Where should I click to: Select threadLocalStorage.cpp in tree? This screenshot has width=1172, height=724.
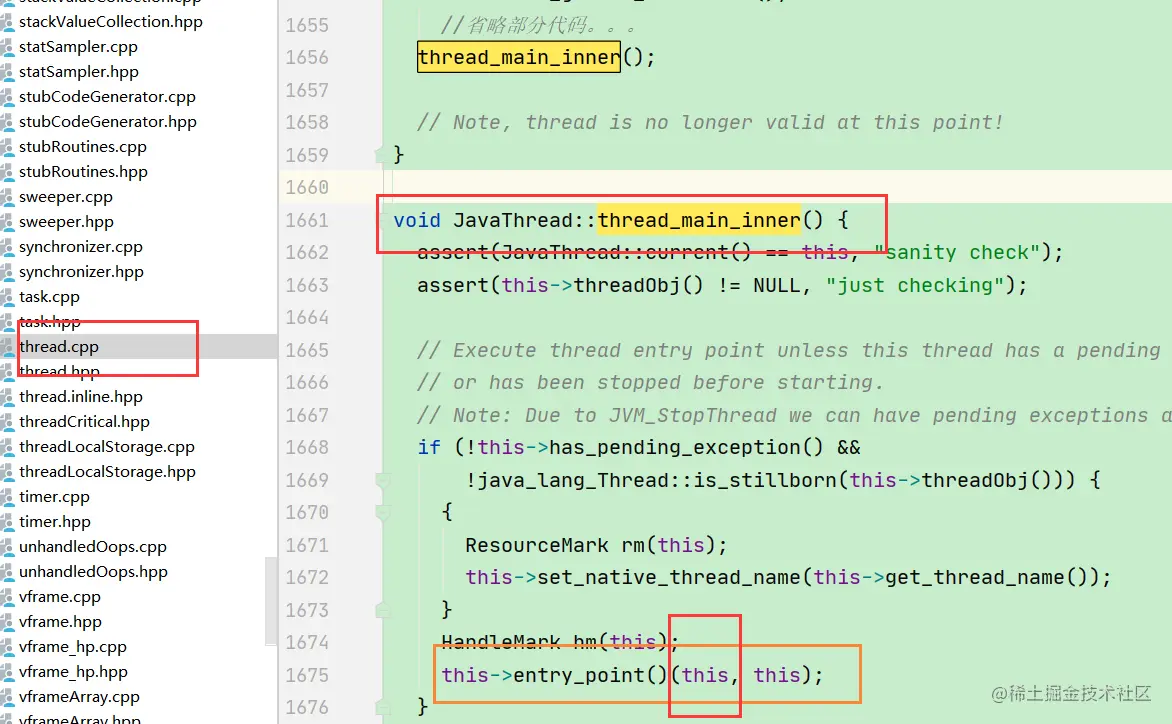107,447
